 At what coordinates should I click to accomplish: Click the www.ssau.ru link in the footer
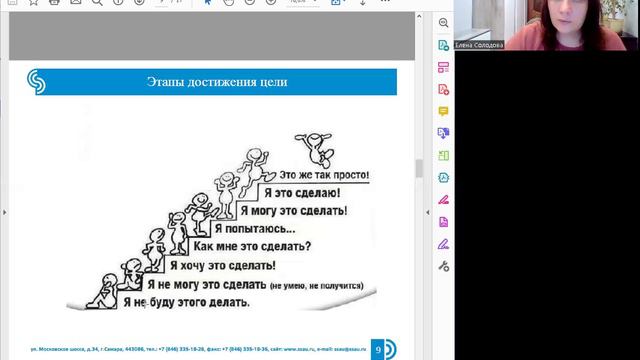299,349
